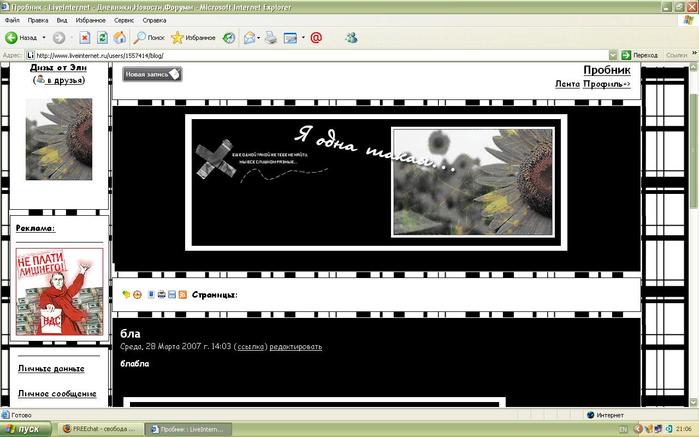Open the Профиль link

tap(606, 84)
